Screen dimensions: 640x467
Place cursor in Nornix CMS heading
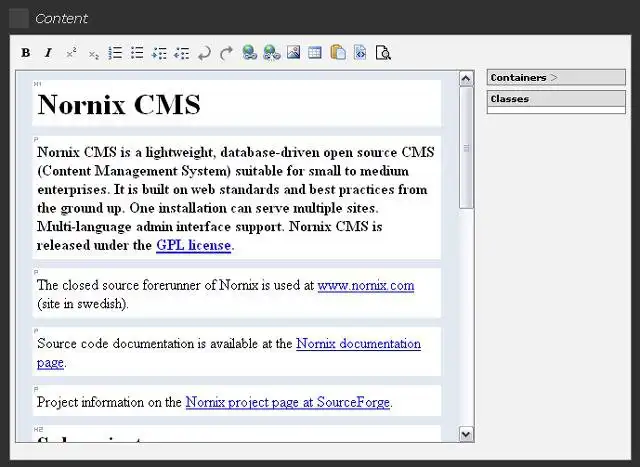coord(119,104)
